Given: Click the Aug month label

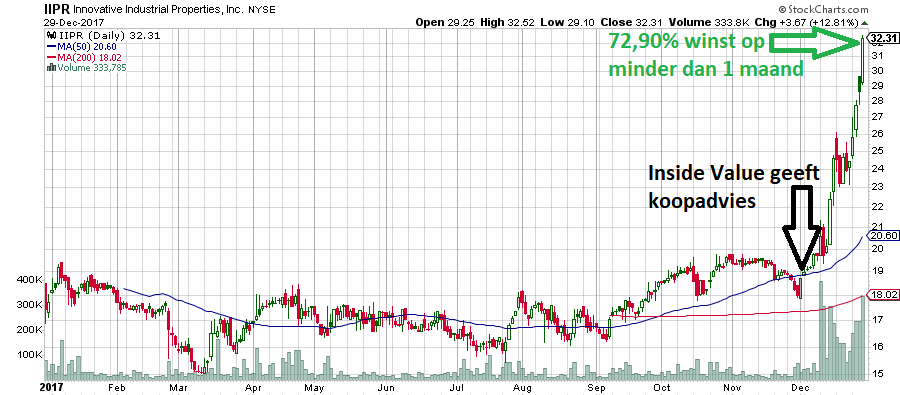Looking at the screenshot, I should pyautogui.click(x=522, y=388).
